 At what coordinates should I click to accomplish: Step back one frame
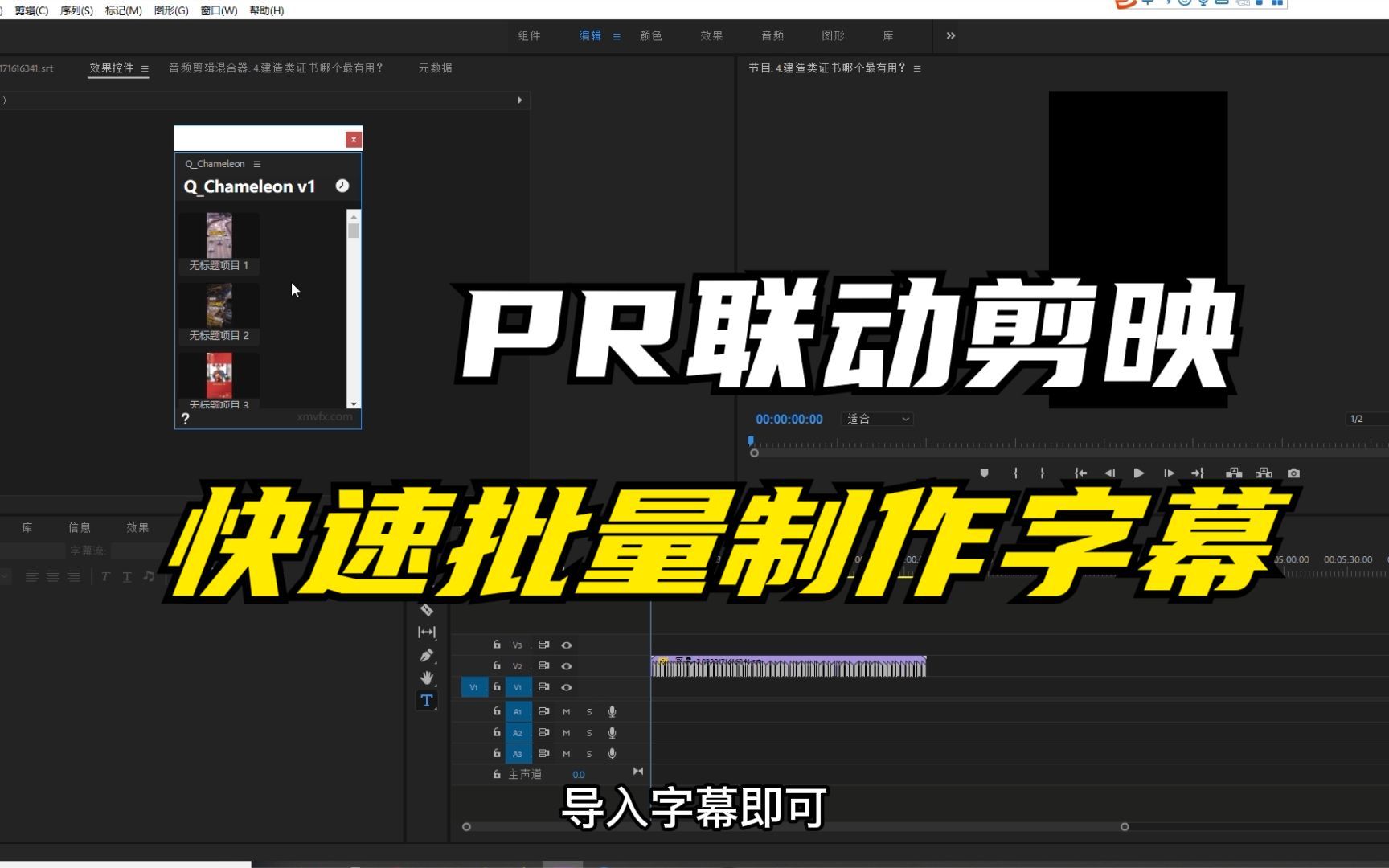(1110, 473)
